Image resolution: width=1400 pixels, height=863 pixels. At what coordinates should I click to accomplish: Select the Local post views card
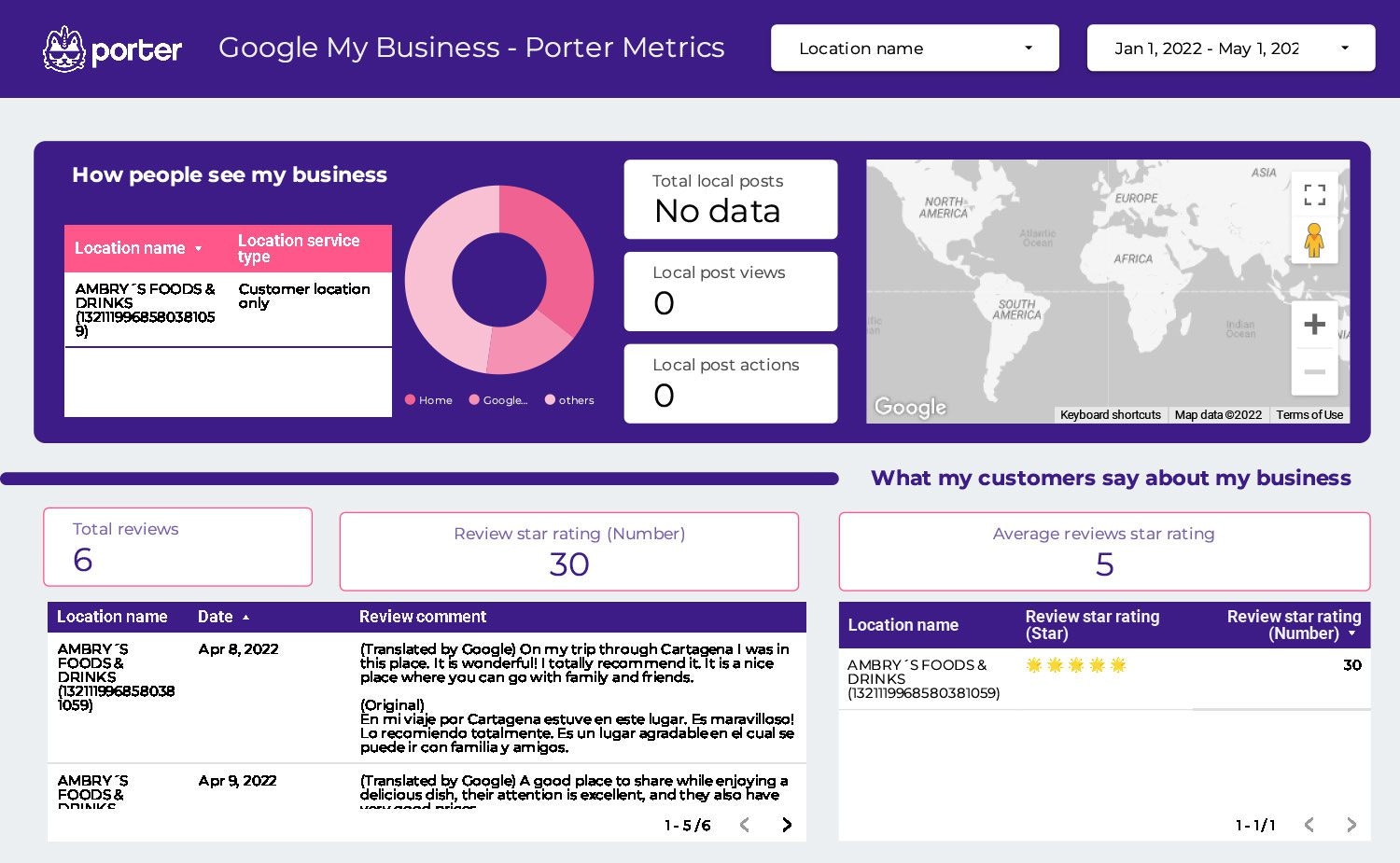(x=731, y=291)
